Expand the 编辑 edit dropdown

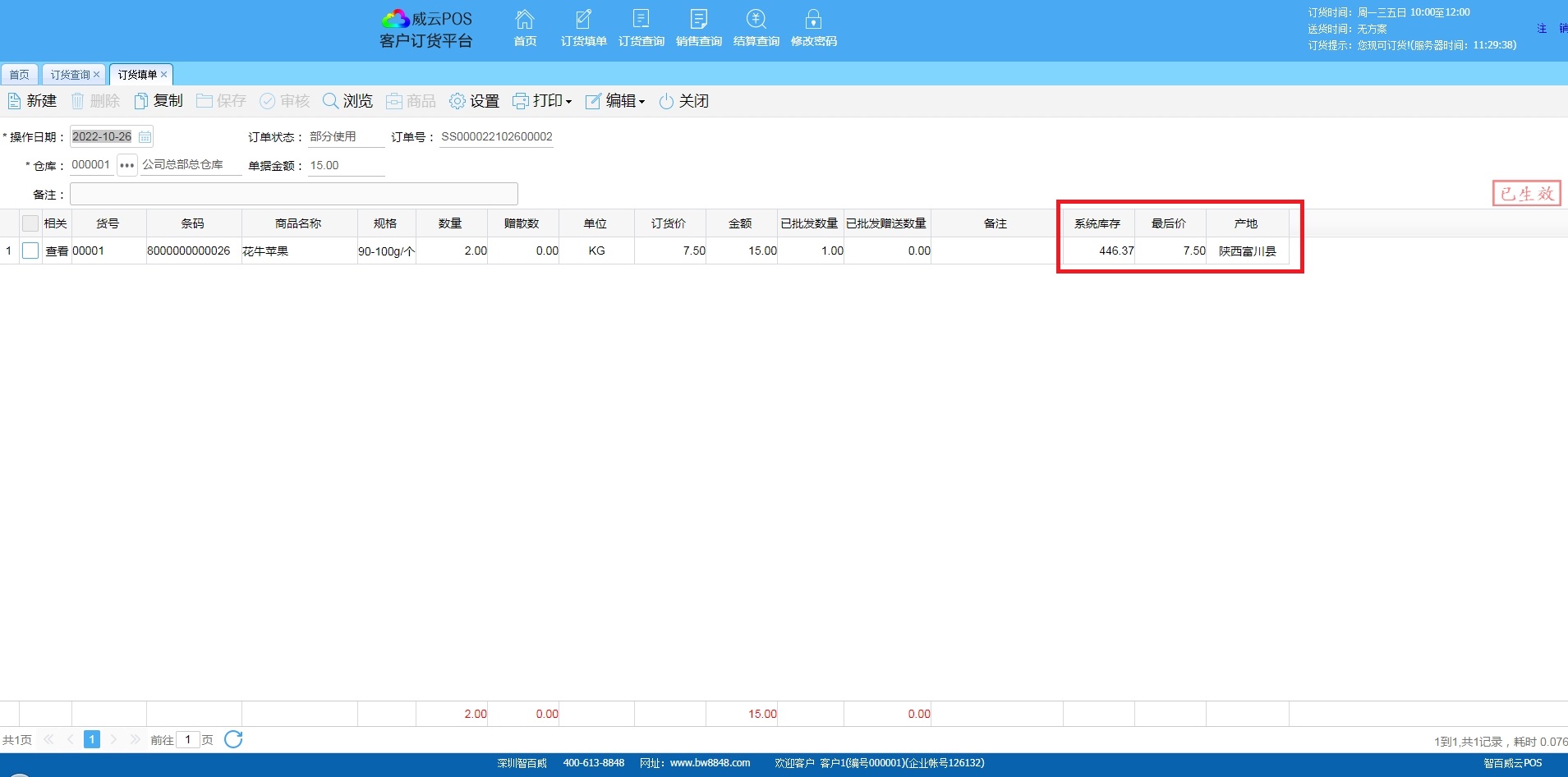coord(615,101)
